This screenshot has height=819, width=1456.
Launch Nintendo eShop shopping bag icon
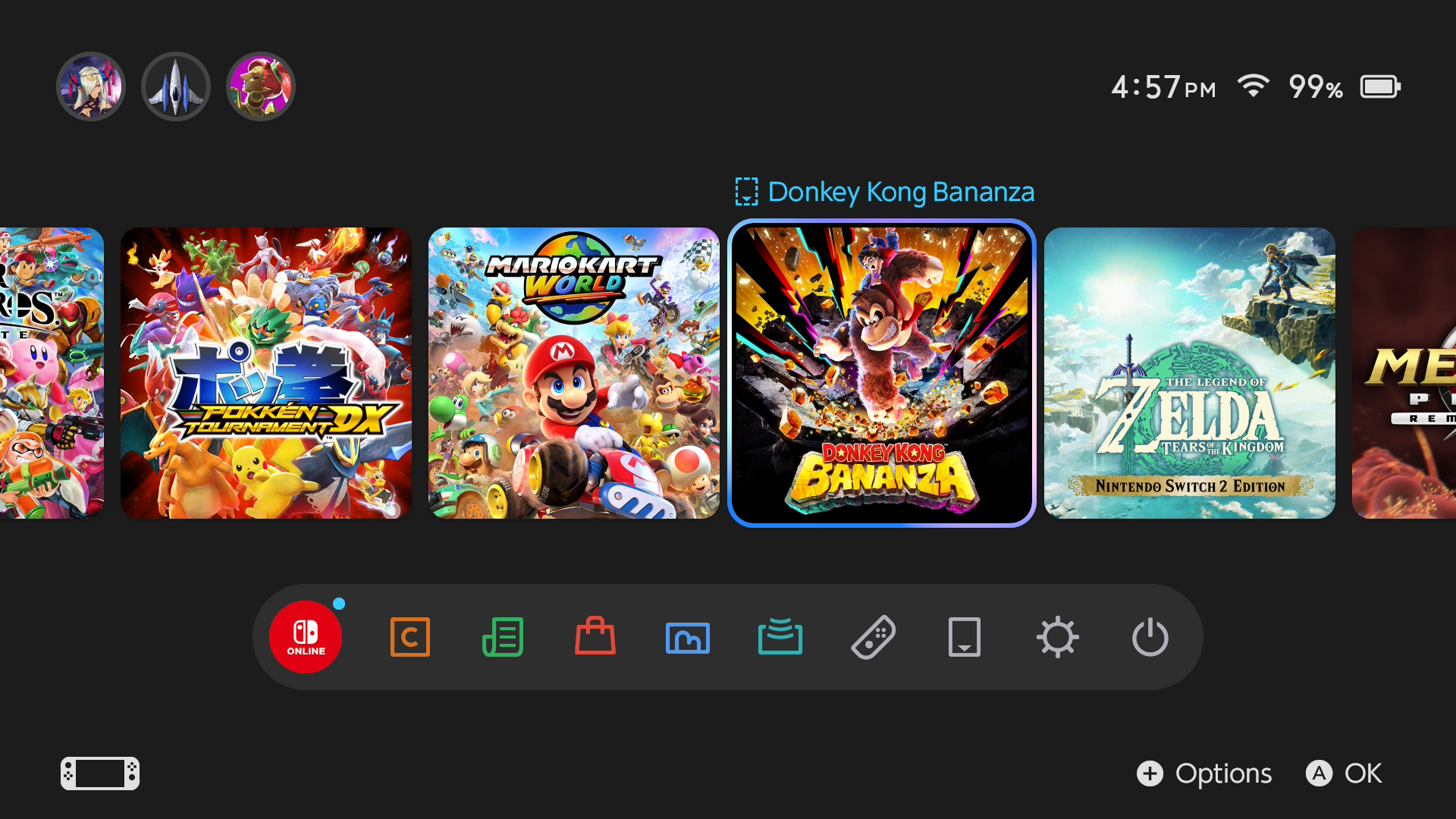[x=595, y=635]
